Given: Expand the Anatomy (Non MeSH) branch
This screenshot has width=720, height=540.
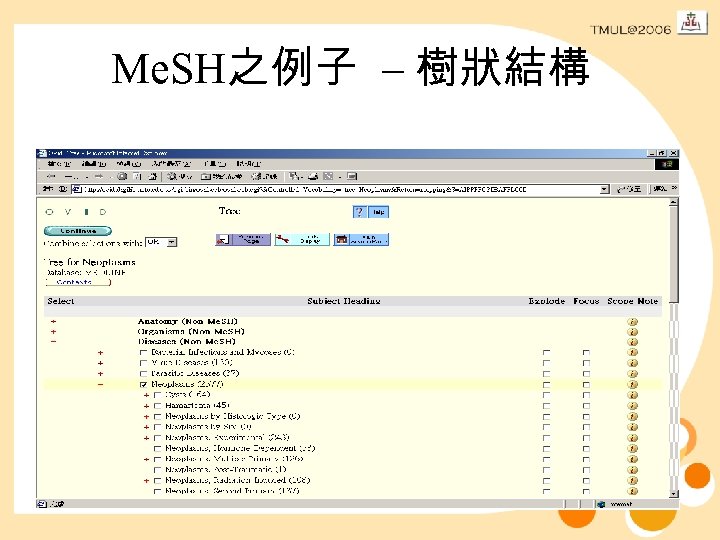Looking at the screenshot, I should 54,321.
